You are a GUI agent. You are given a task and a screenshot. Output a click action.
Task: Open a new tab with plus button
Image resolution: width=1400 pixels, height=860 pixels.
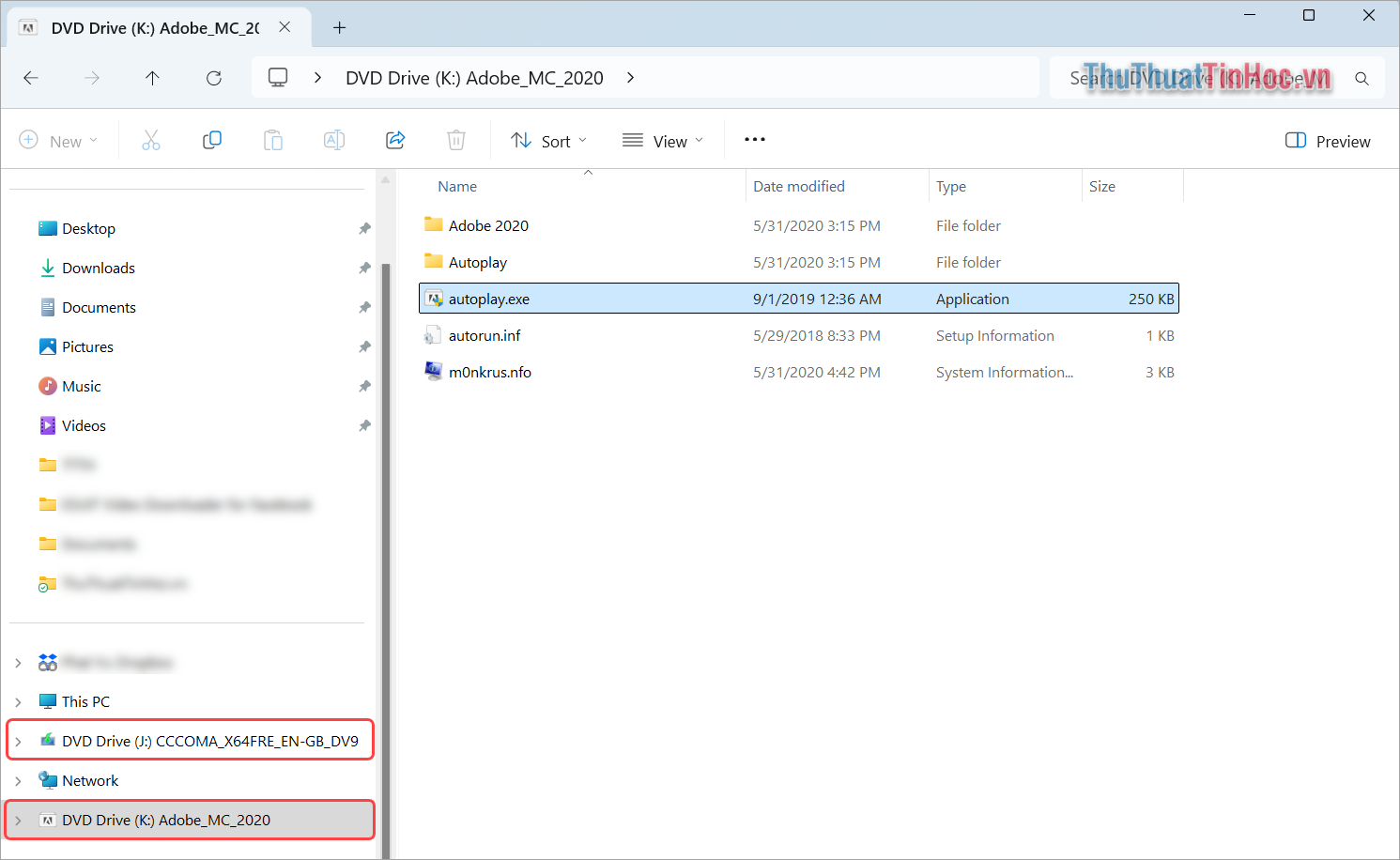(x=340, y=28)
